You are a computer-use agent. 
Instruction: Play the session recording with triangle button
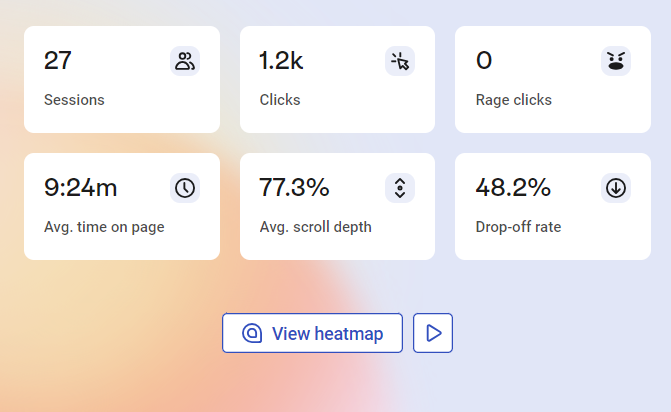coord(433,333)
